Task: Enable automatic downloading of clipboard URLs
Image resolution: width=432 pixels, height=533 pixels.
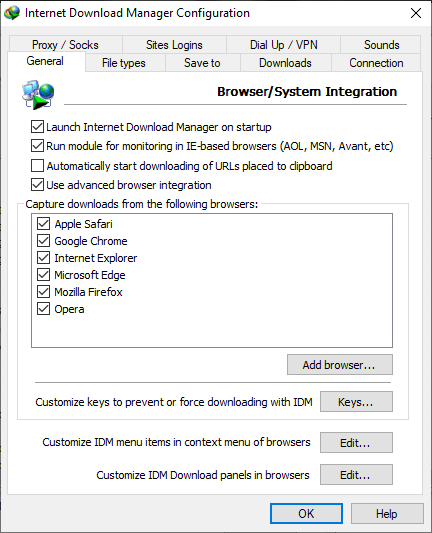Action: [37, 166]
